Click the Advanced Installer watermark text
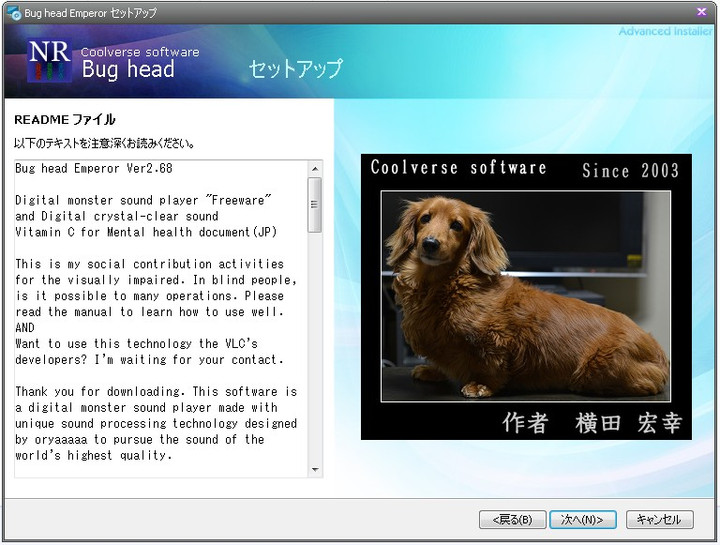Image resolution: width=720 pixels, height=545 pixels. point(664,32)
